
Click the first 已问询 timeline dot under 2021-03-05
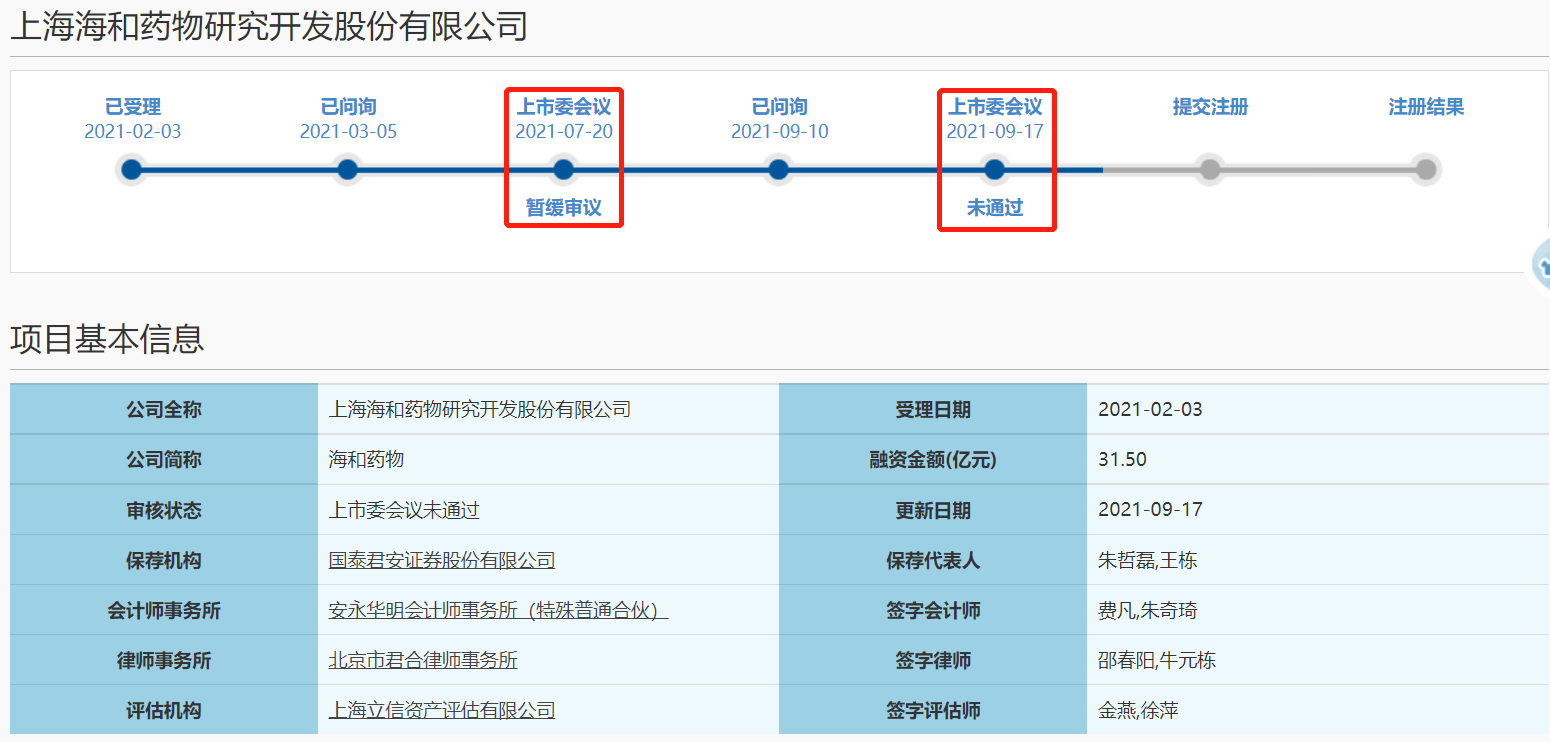pyautogui.click(x=347, y=170)
